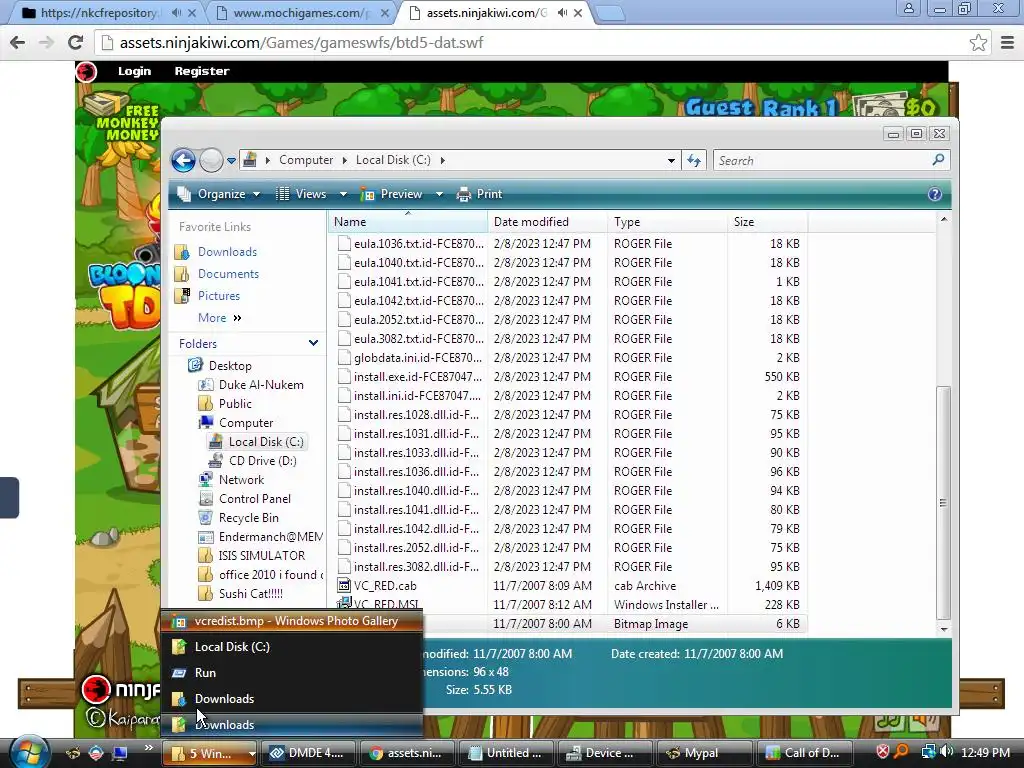Reload the Chrome page
This screenshot has height=768, width=1024.
click(x=76, y=42)
